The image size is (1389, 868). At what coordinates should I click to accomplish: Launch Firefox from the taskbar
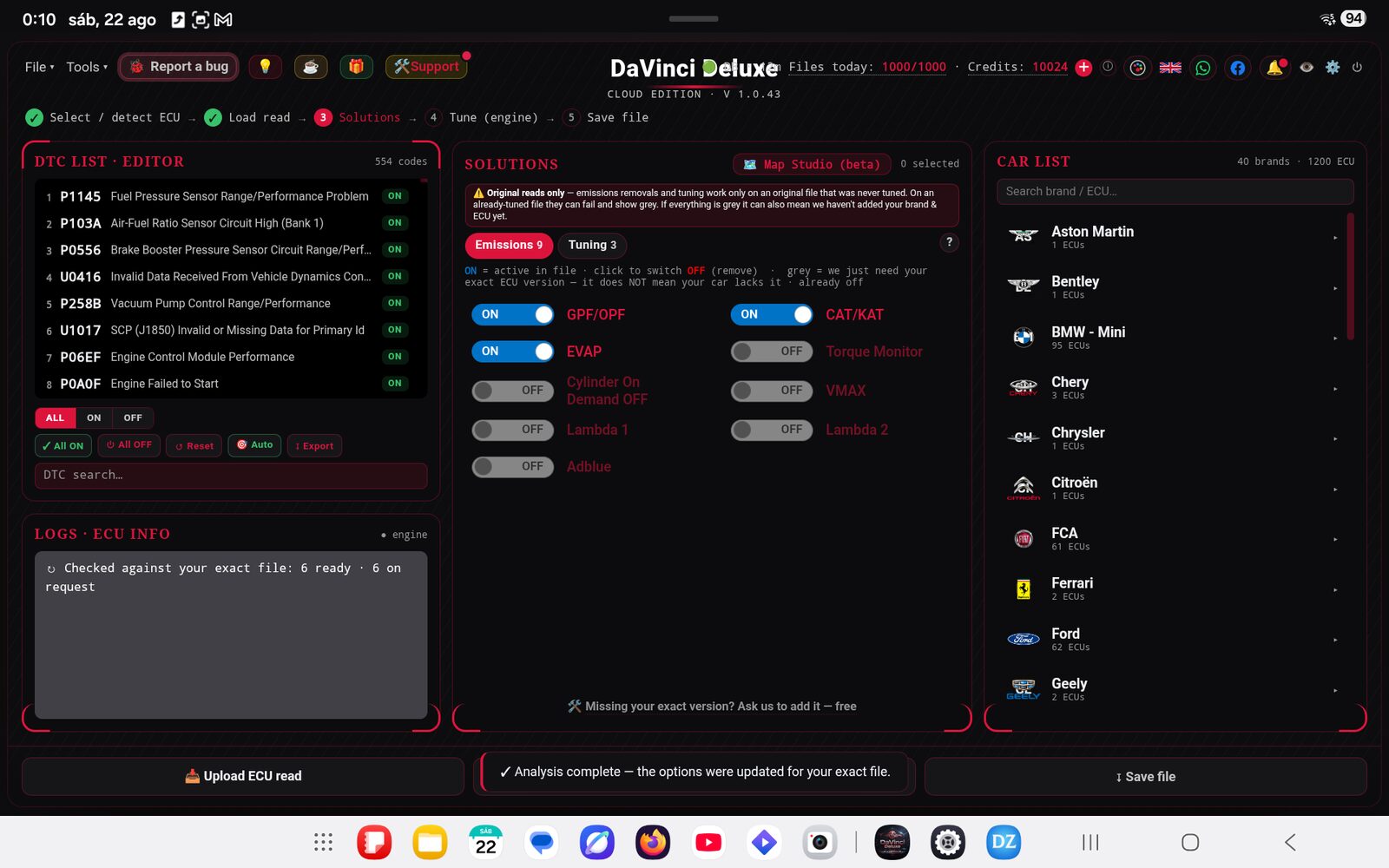click(x=653, y=842)
